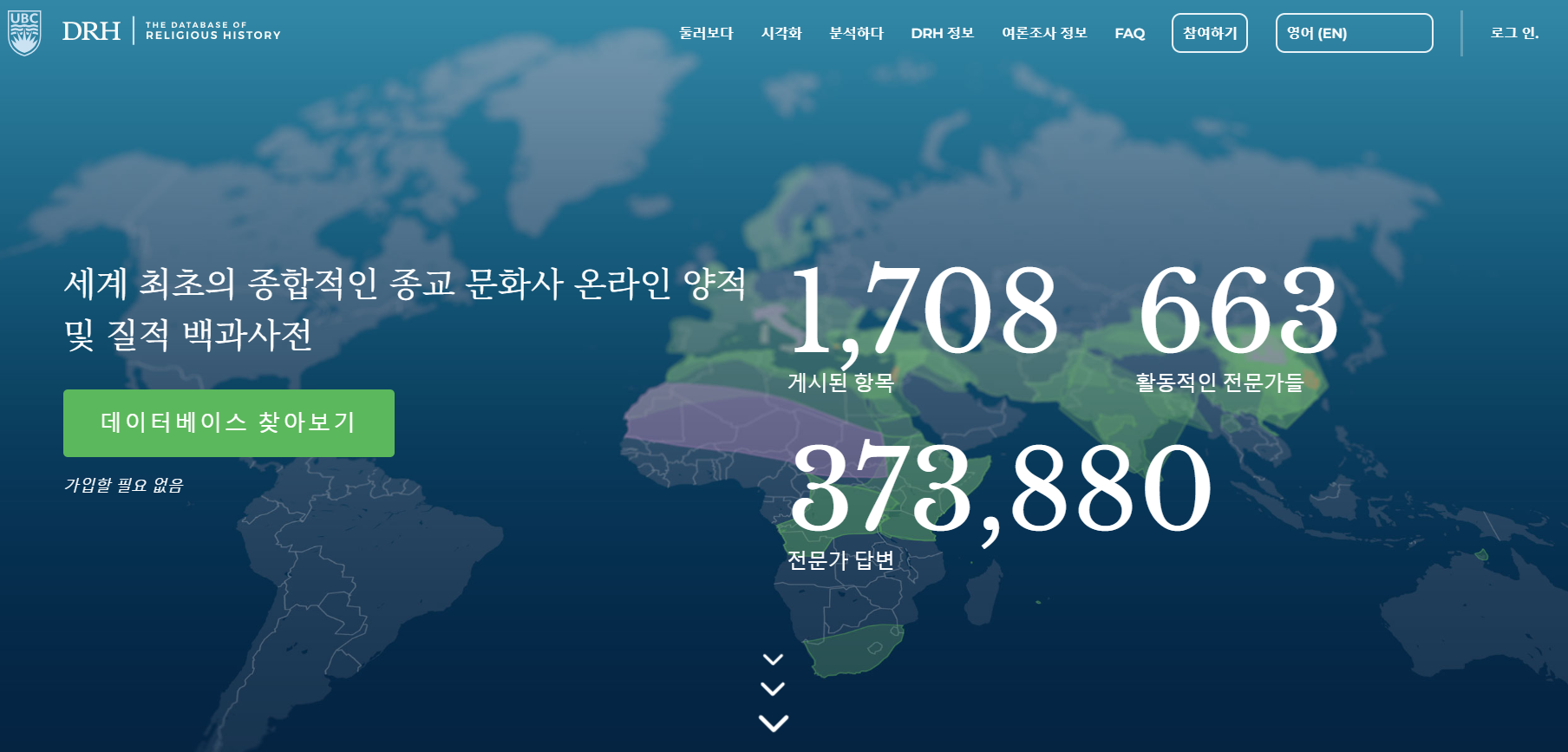
Task: Click the UBC crest logo
Action: 24,33
